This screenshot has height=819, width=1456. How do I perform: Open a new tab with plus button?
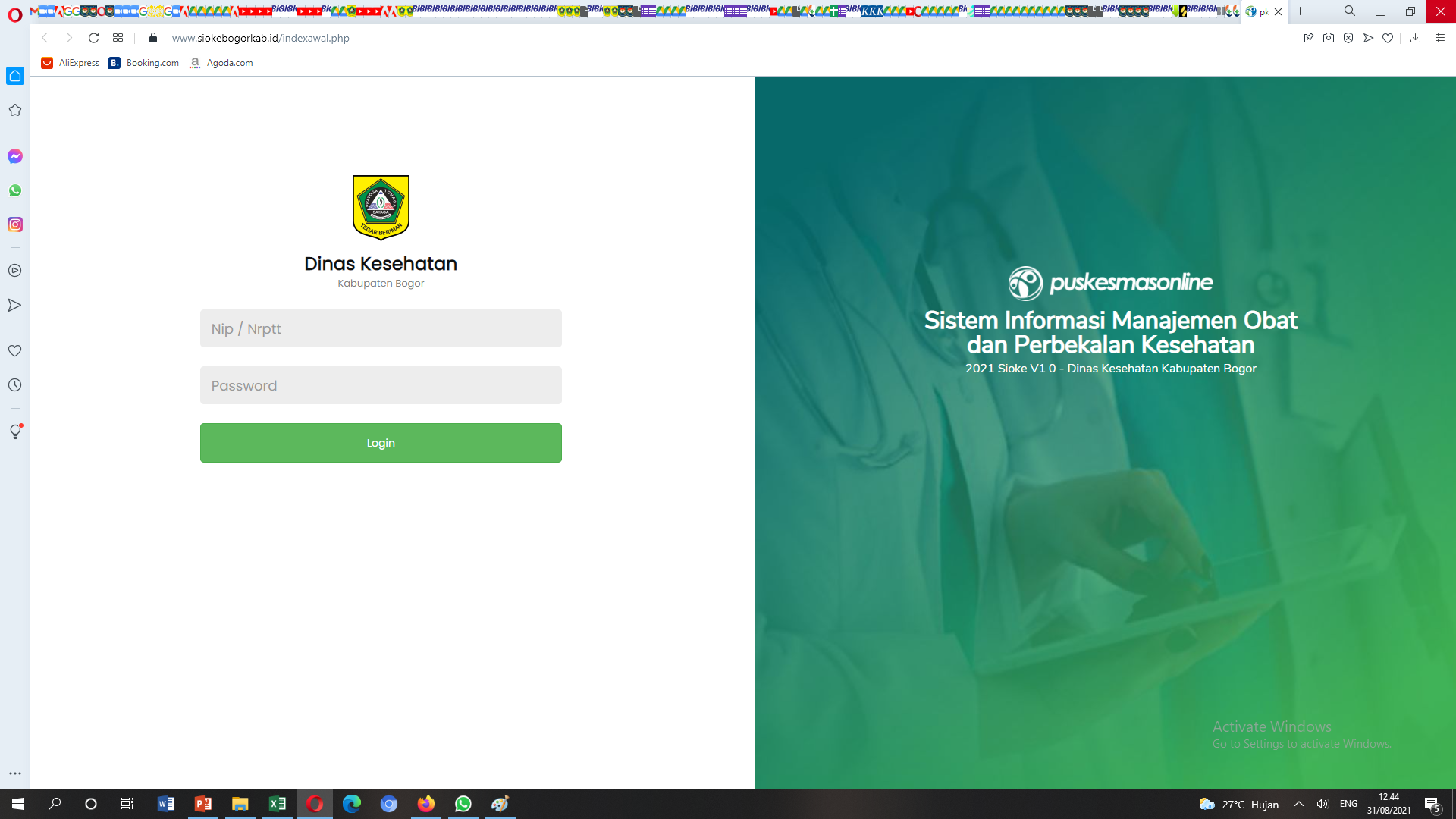1301,11
